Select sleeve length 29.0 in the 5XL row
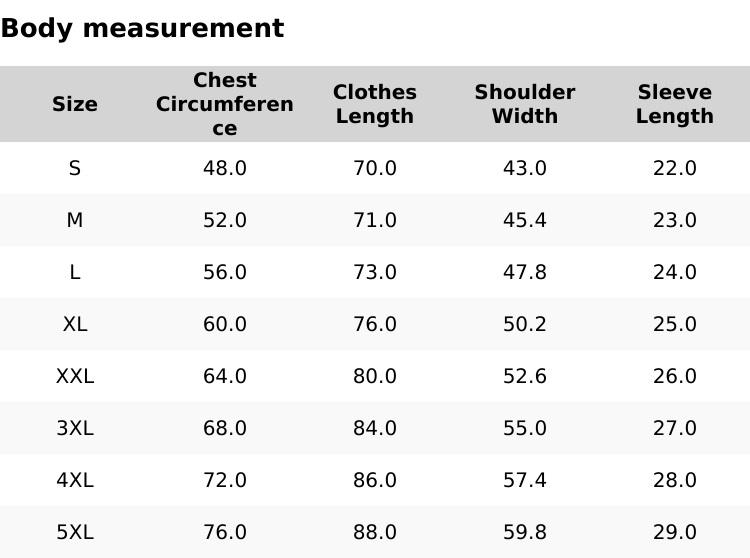 pyautogui.click(x=675, y=532)
